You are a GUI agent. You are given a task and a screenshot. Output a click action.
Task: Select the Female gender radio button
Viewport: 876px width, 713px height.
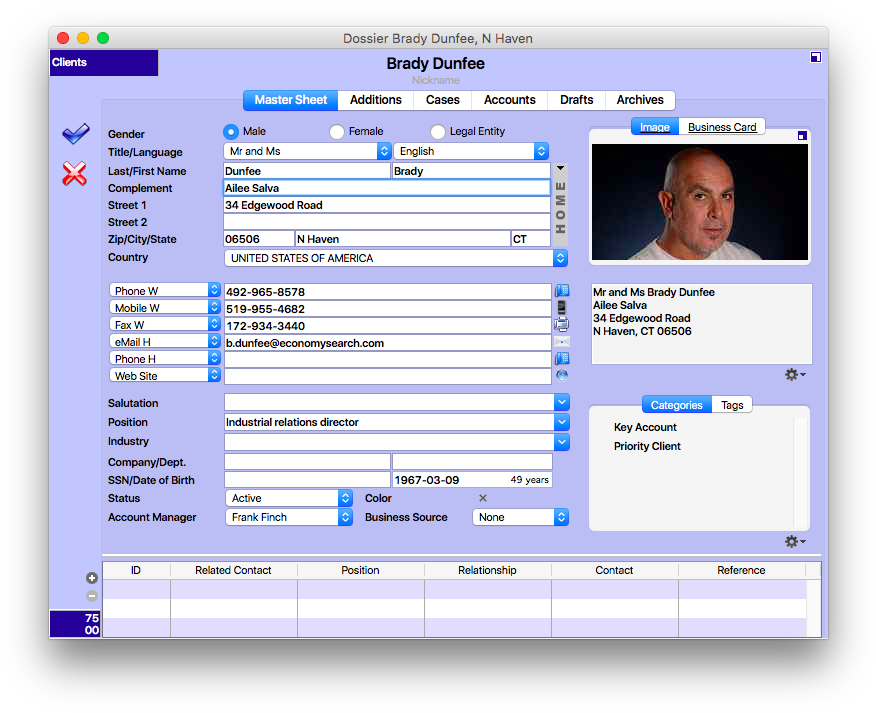coord(337,132)
